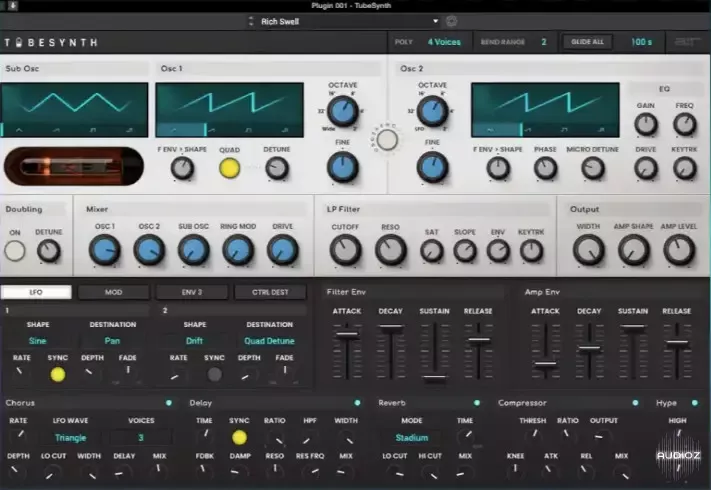Click the Osc 1 FINE knob
Viewport: 711px width, 490px height.
pos(342,167)
